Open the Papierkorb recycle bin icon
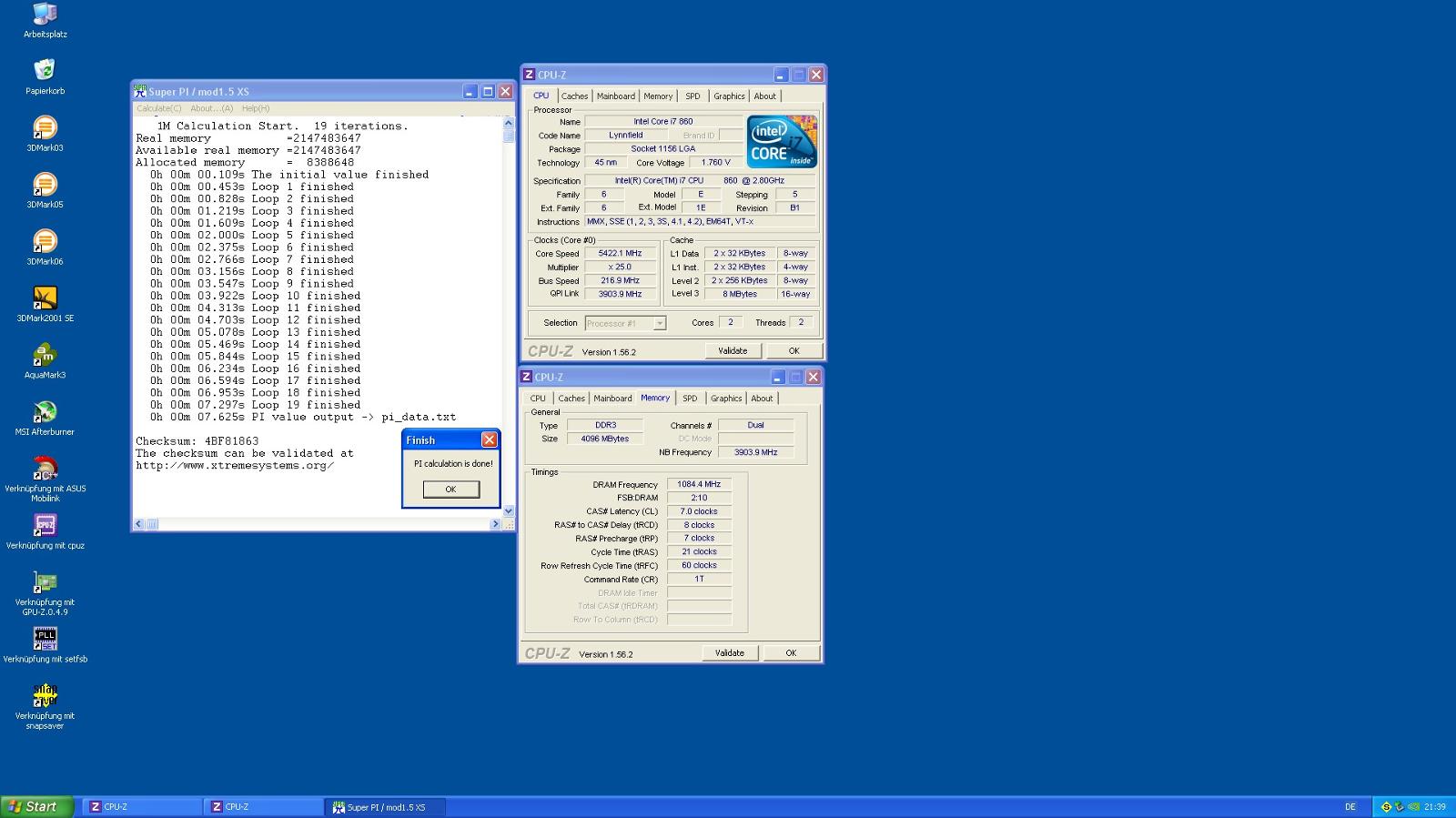 45,70
